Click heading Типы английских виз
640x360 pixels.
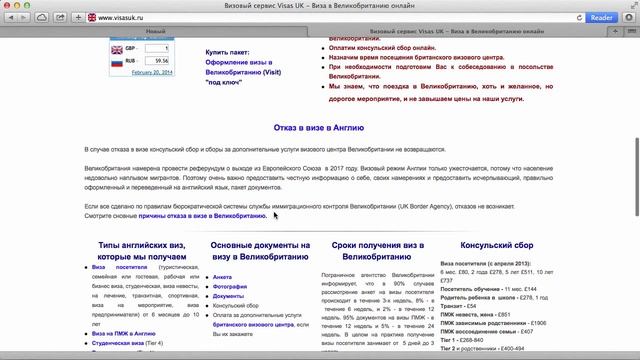tap(142, 251)
